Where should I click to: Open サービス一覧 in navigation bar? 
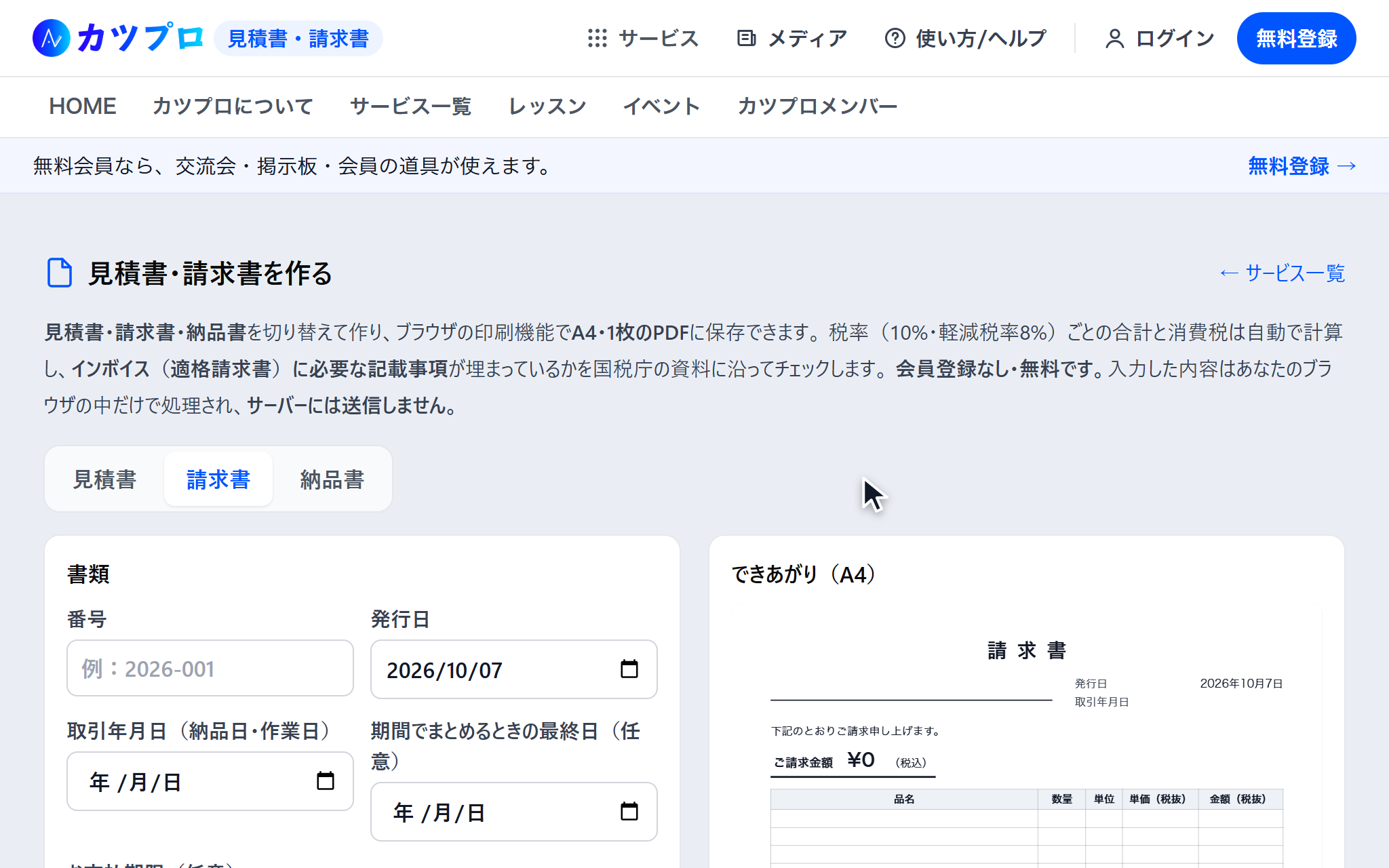pyautogui.click(x=410, y=106)
